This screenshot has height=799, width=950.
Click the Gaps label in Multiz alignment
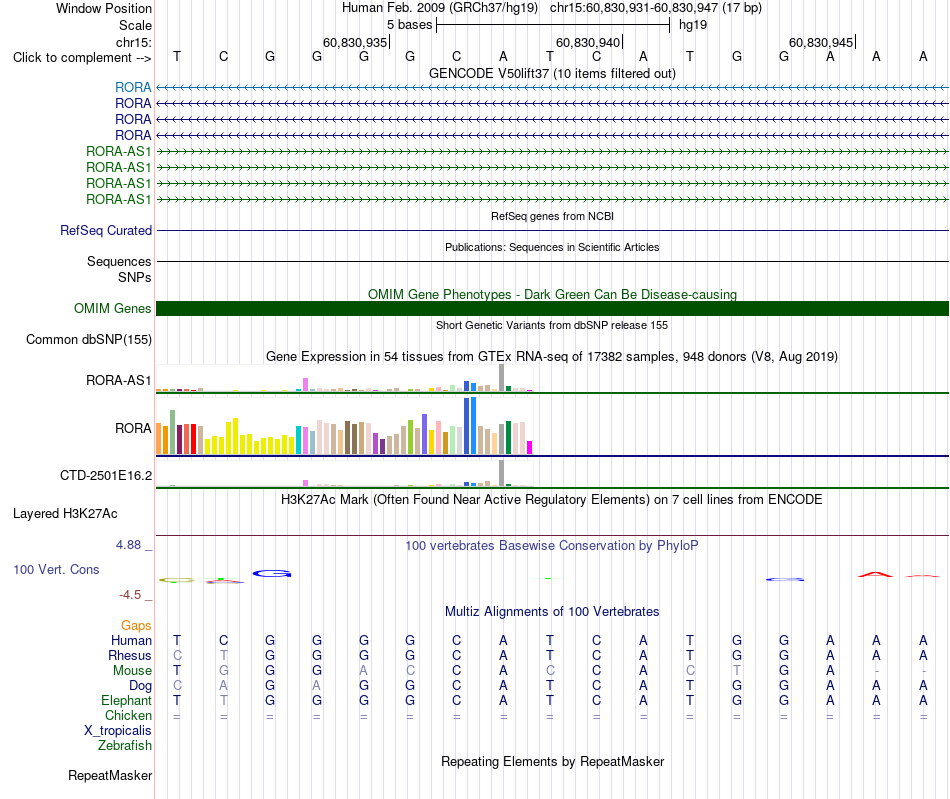136,625
